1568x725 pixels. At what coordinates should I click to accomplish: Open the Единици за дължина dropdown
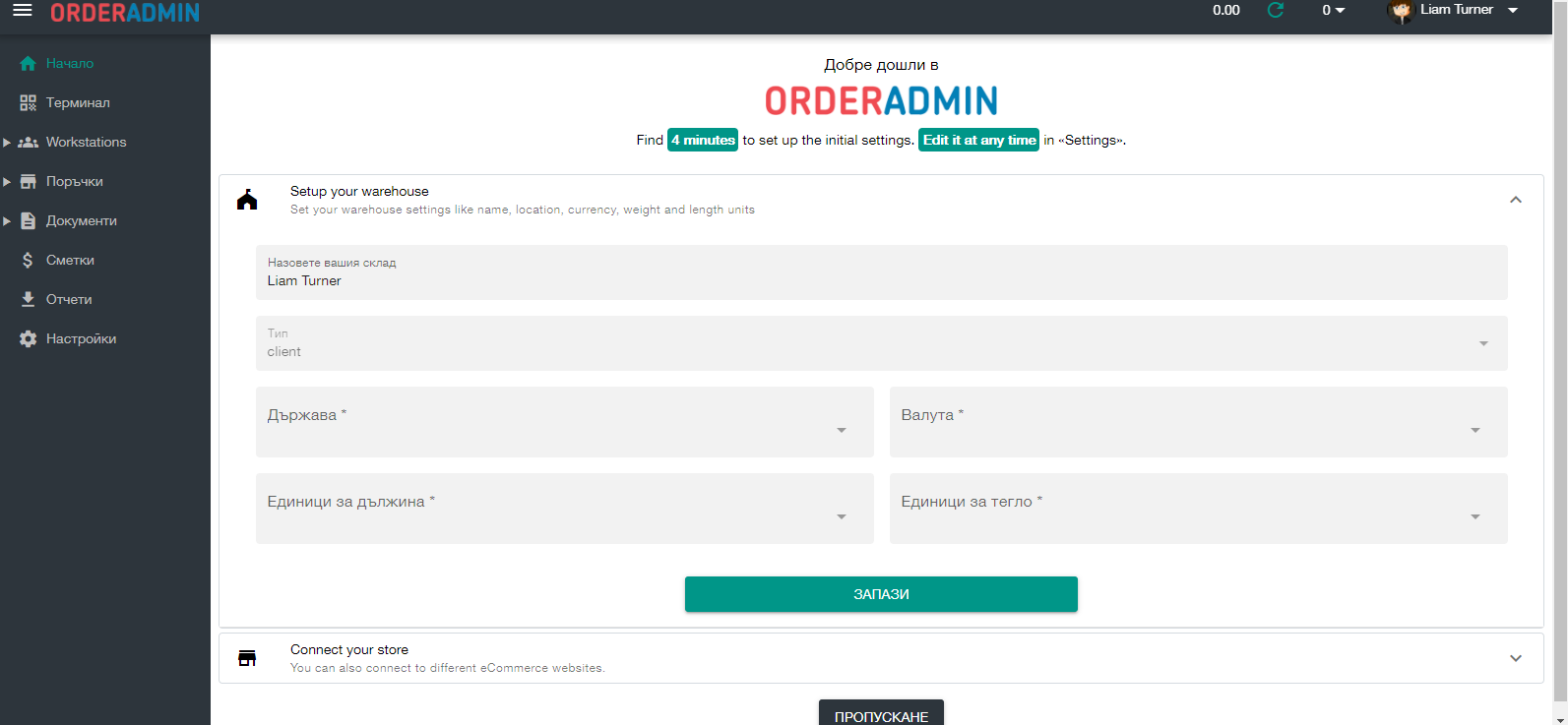[x=564, y=509]
